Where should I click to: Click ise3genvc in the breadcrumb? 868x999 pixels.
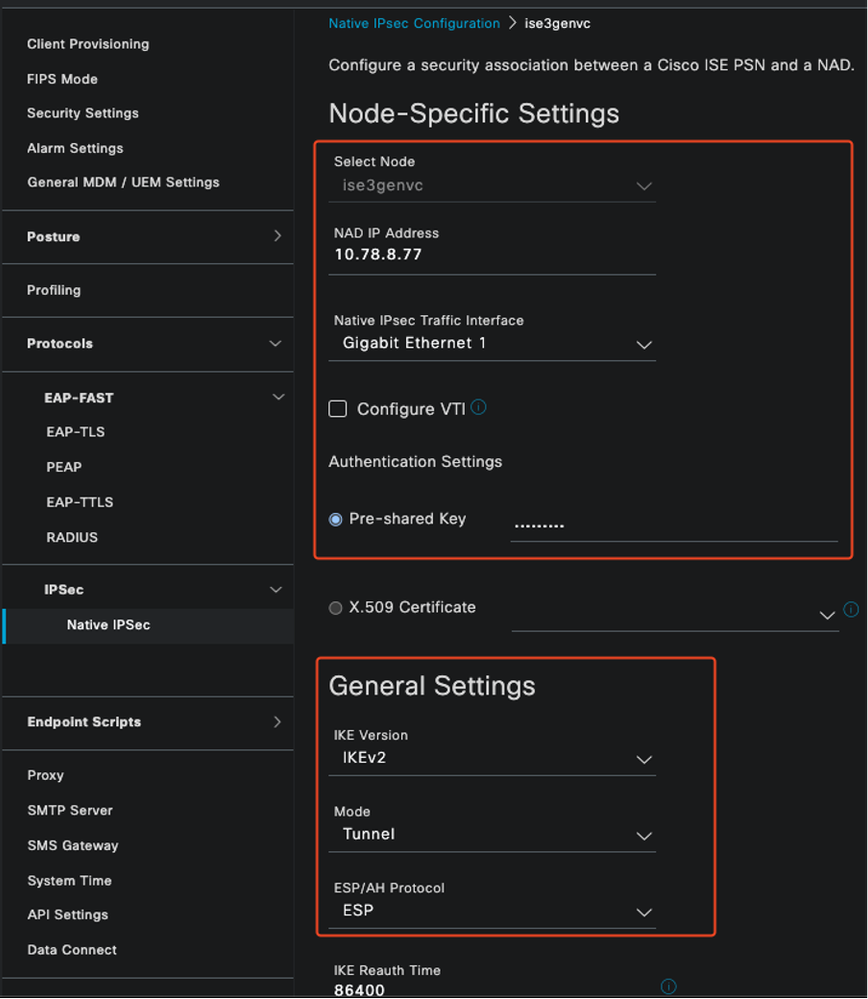click(558, 24)
